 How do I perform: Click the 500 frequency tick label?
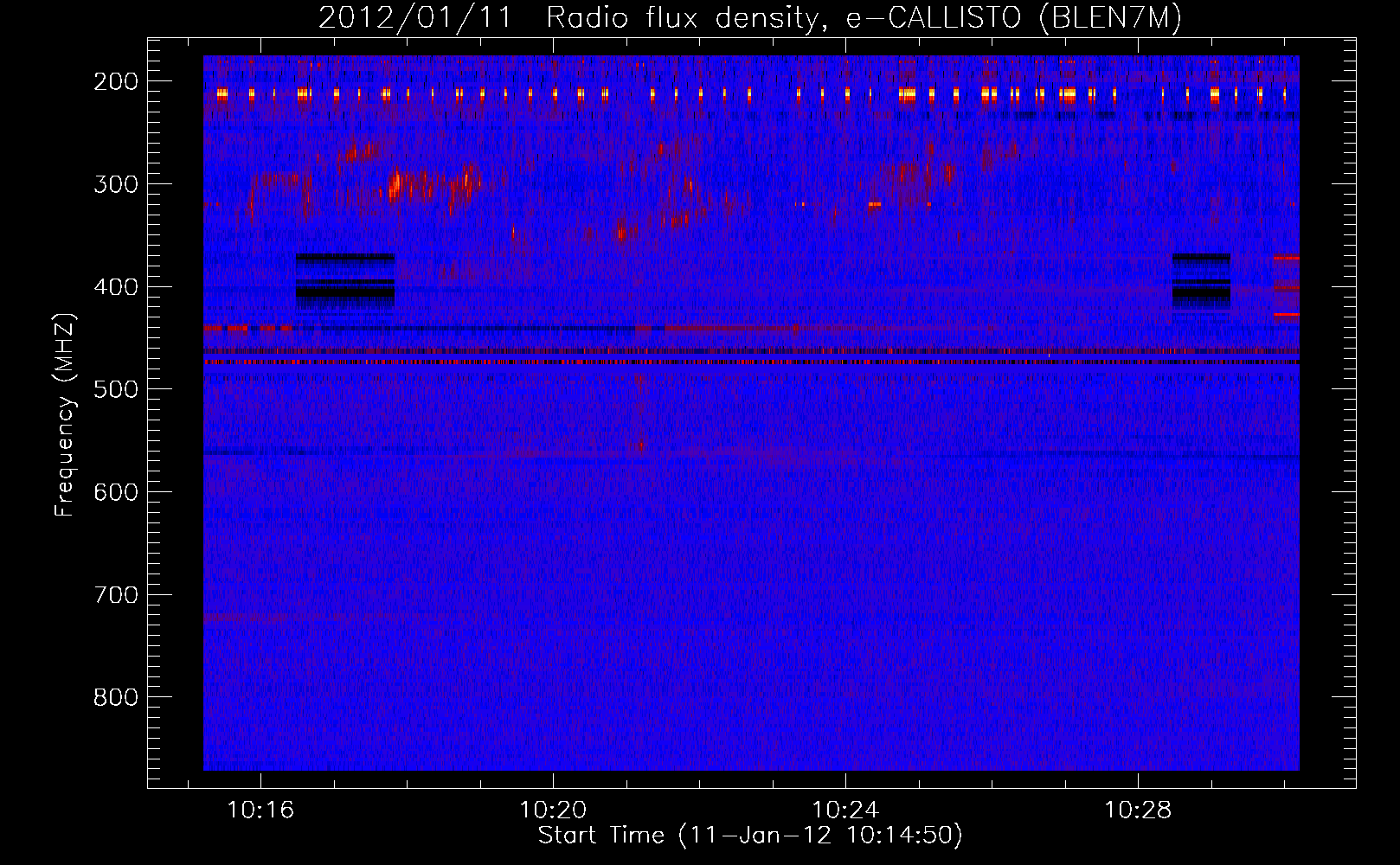116,389
